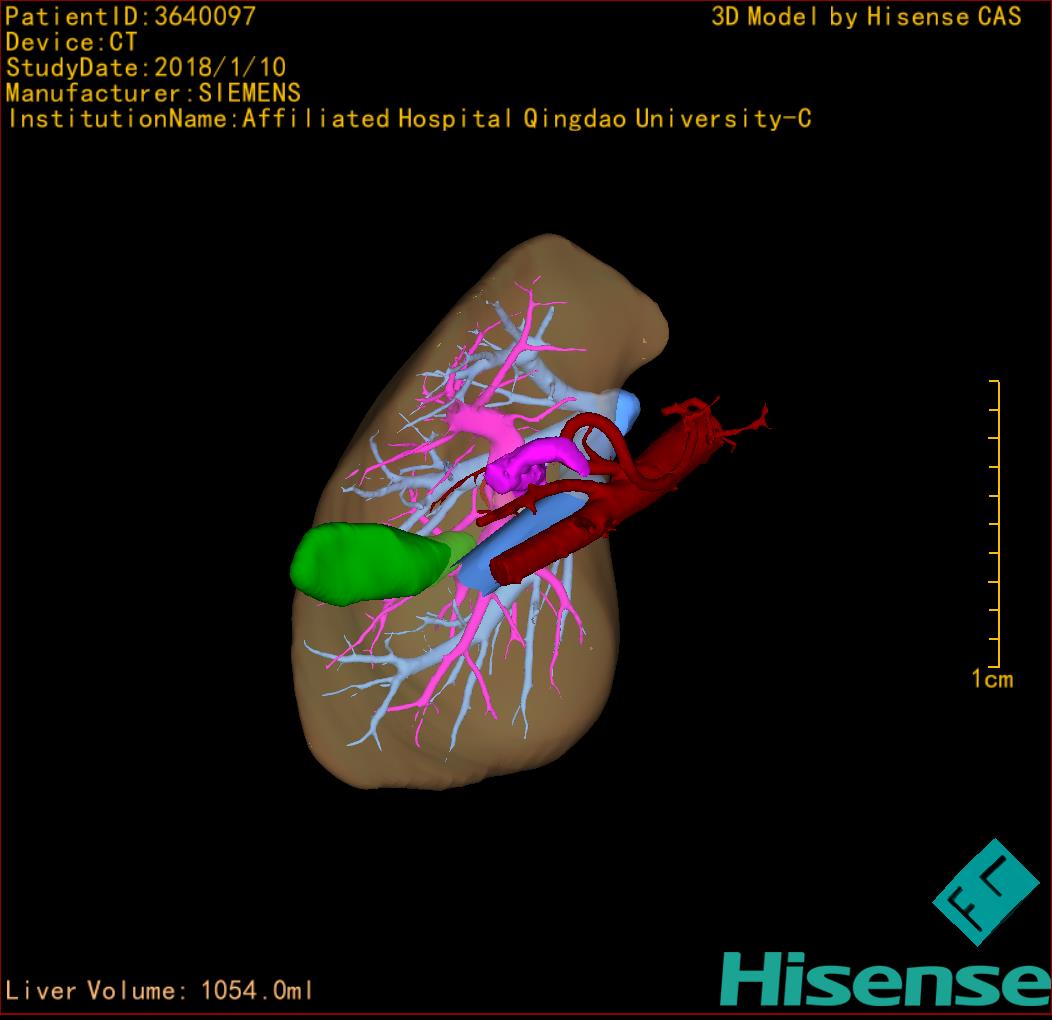This screenshot has height=1020, width=1052.
Task: Click the Device:CT label
Action: (x=71, y=42)
